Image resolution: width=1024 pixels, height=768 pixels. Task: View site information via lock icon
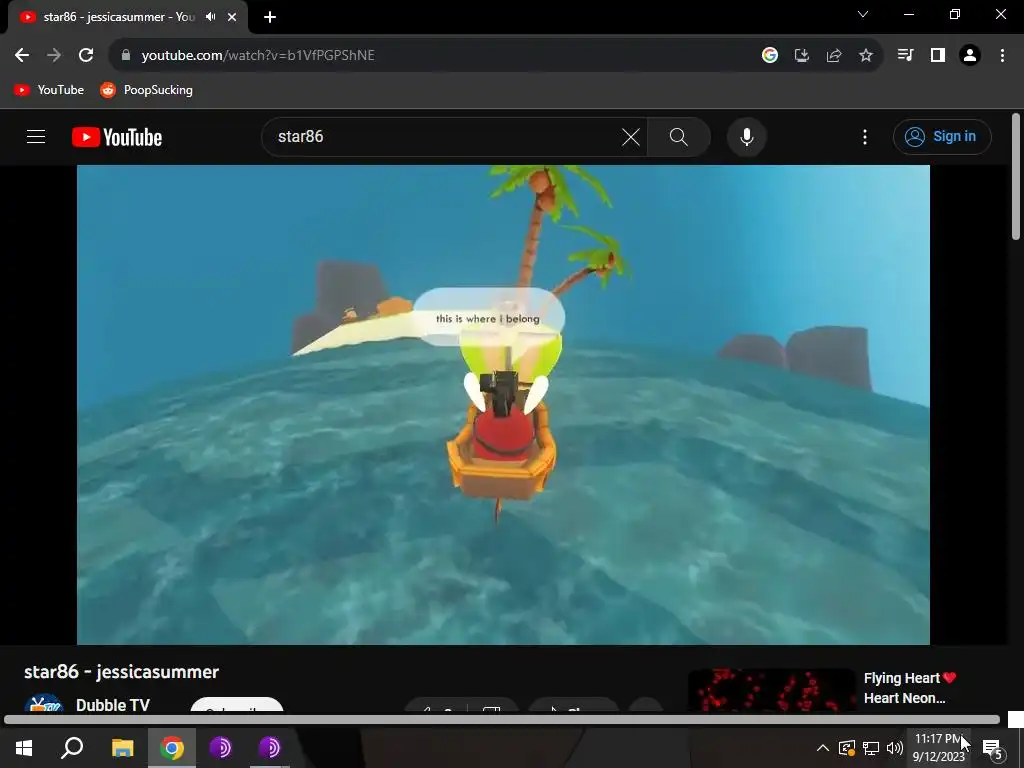coord(125,56)
